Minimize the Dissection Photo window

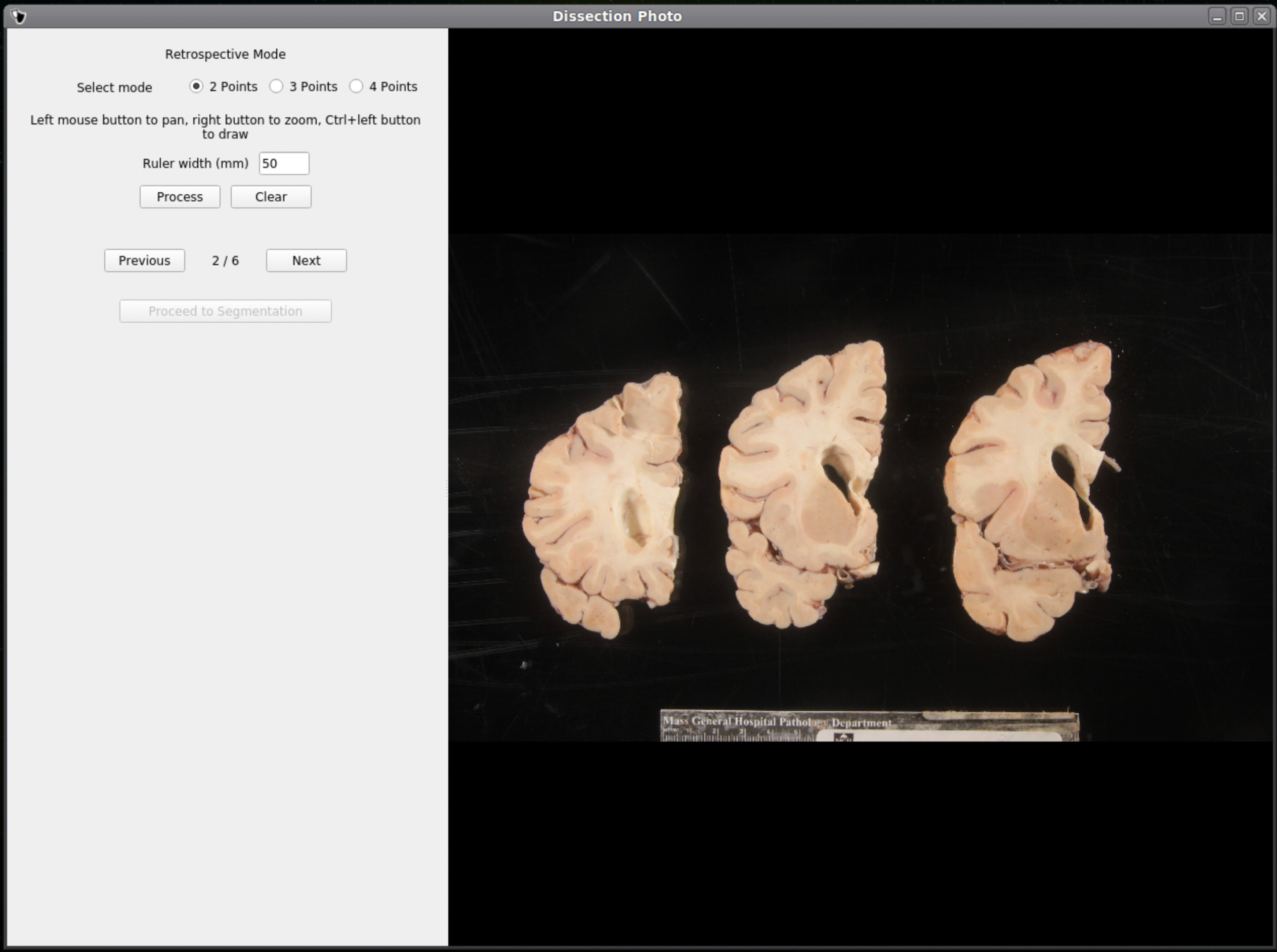click(1216, 16)
